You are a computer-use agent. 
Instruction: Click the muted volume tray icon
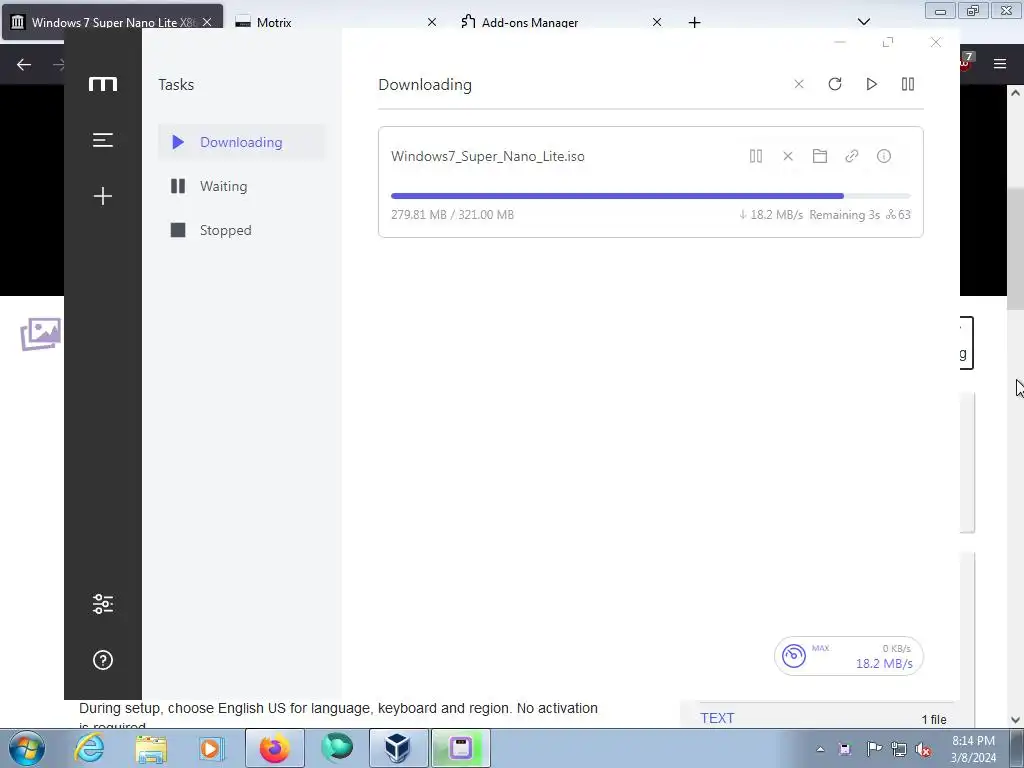point(923,749)
